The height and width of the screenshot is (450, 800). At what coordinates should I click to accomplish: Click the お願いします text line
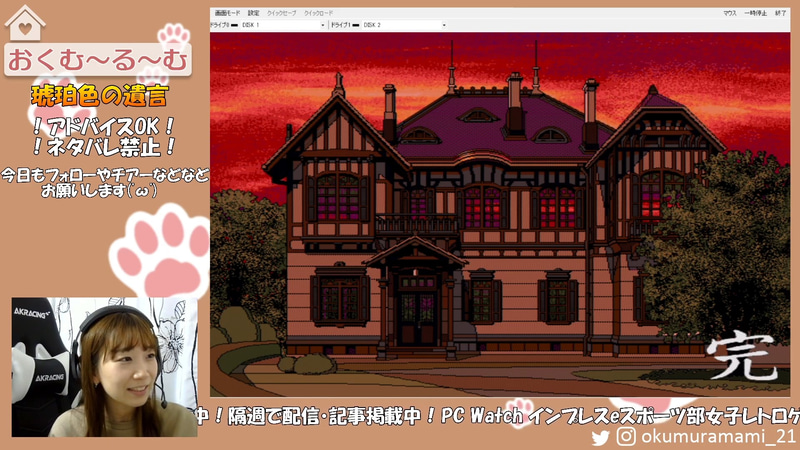[99, 191]
